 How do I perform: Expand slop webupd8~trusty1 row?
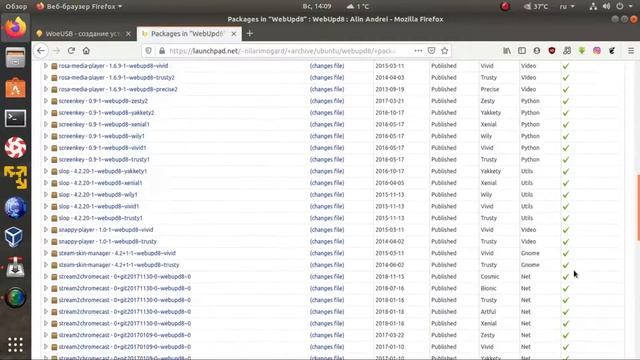pyautogui.click(x=46, y=218)
